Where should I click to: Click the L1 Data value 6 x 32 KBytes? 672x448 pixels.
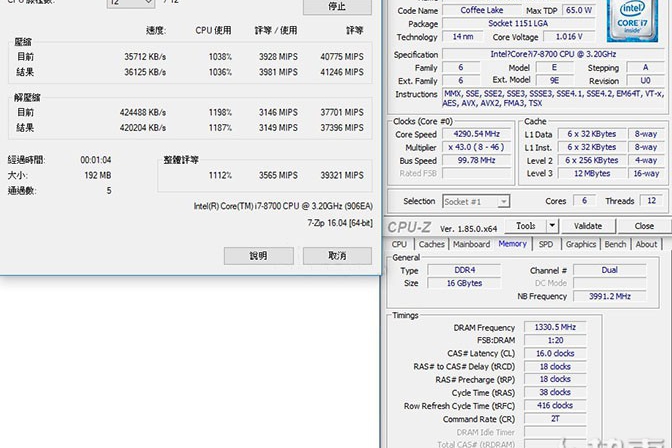pos(591,134)
